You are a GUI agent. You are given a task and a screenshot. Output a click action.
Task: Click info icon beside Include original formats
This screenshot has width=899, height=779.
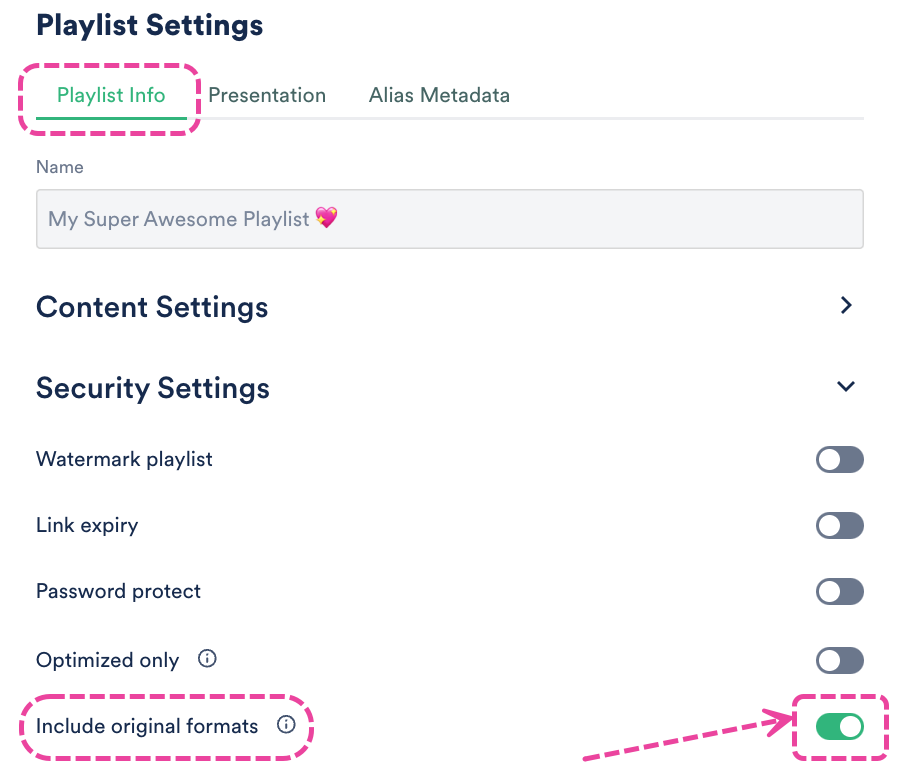coord(286,725)
